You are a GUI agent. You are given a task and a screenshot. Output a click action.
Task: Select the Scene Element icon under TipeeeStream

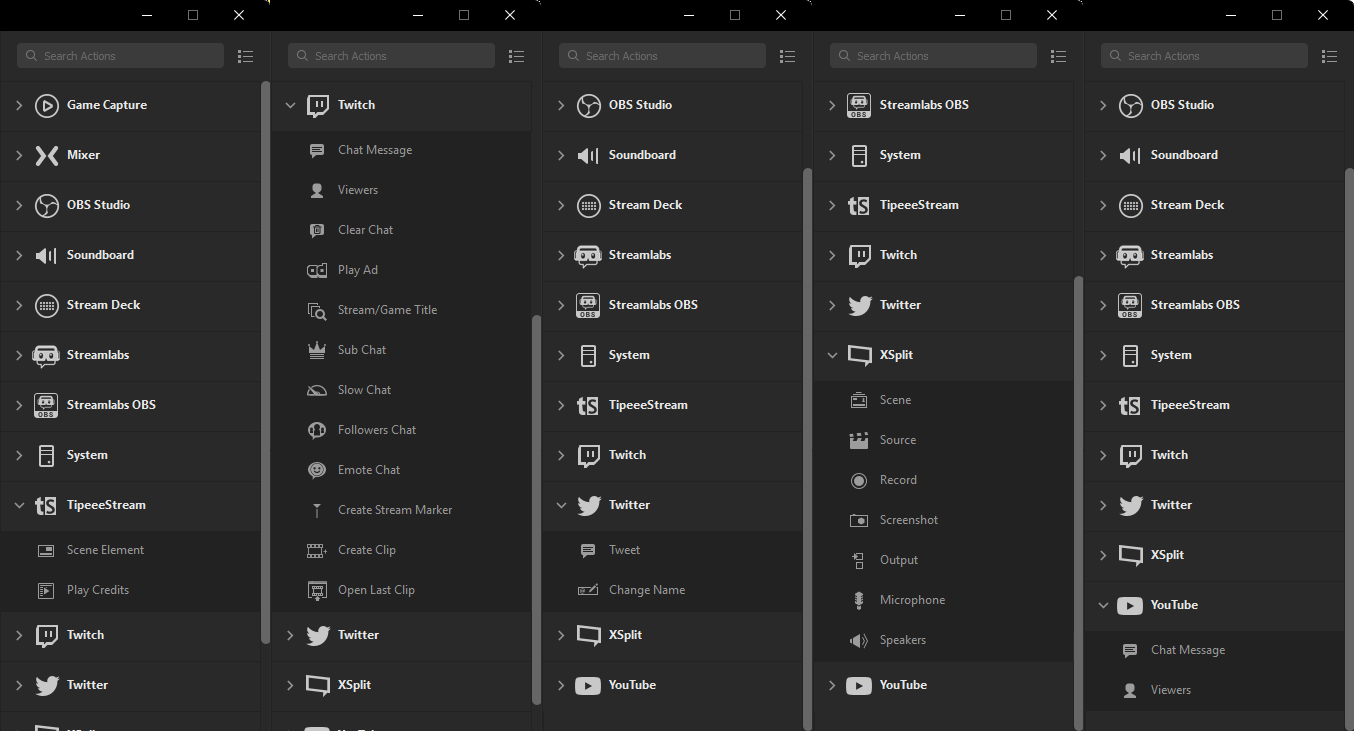(x=45, y=550)
